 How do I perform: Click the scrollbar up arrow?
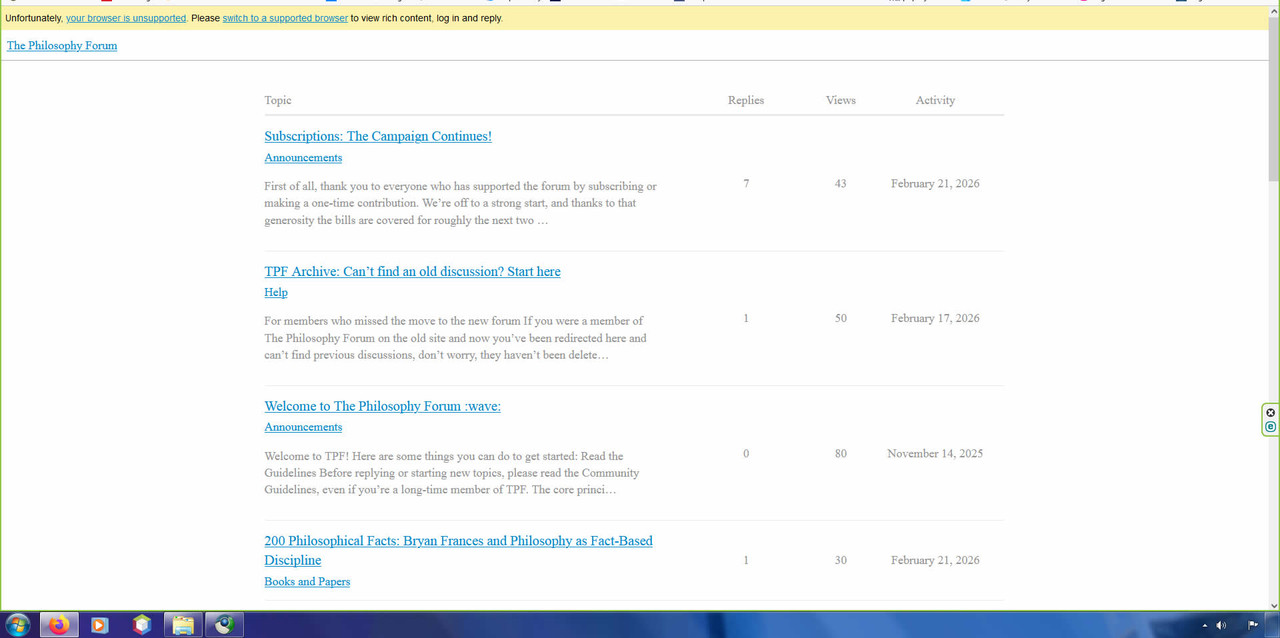tap(1273, 11)
